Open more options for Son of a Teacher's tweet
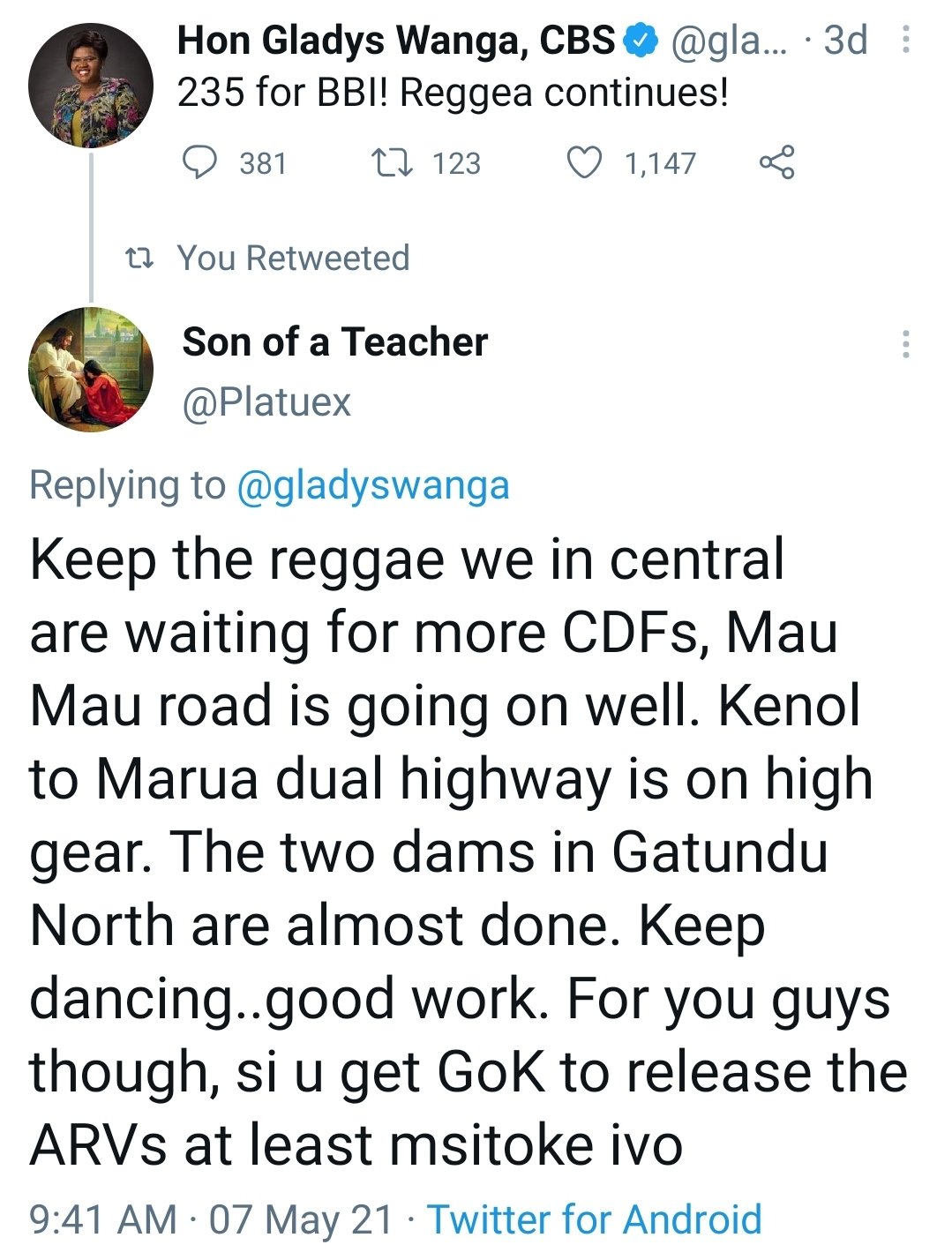The width and height of the screenshot is (952, 1260). coord(904,344)
